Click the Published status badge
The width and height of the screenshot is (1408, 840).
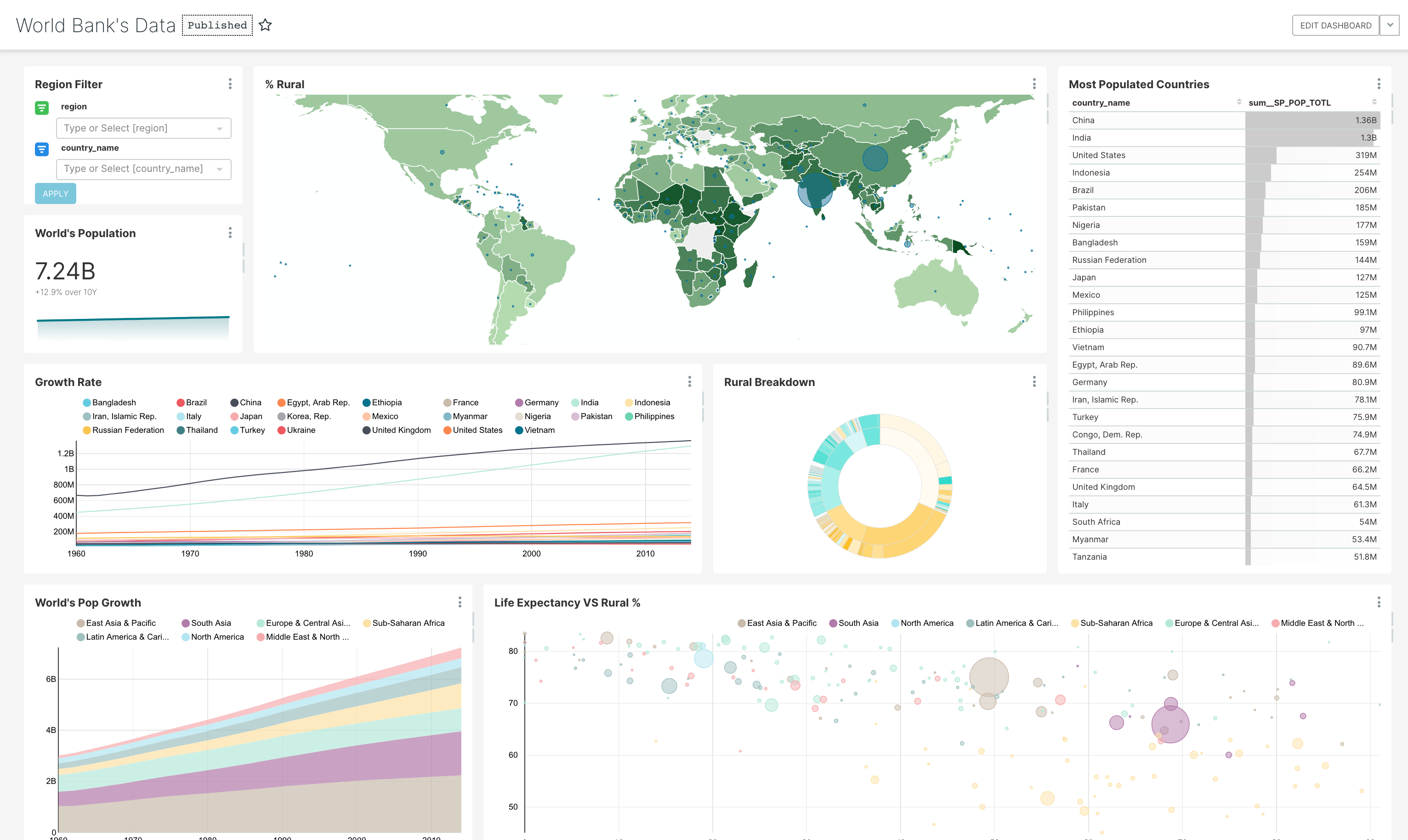[x=217, y=25]
